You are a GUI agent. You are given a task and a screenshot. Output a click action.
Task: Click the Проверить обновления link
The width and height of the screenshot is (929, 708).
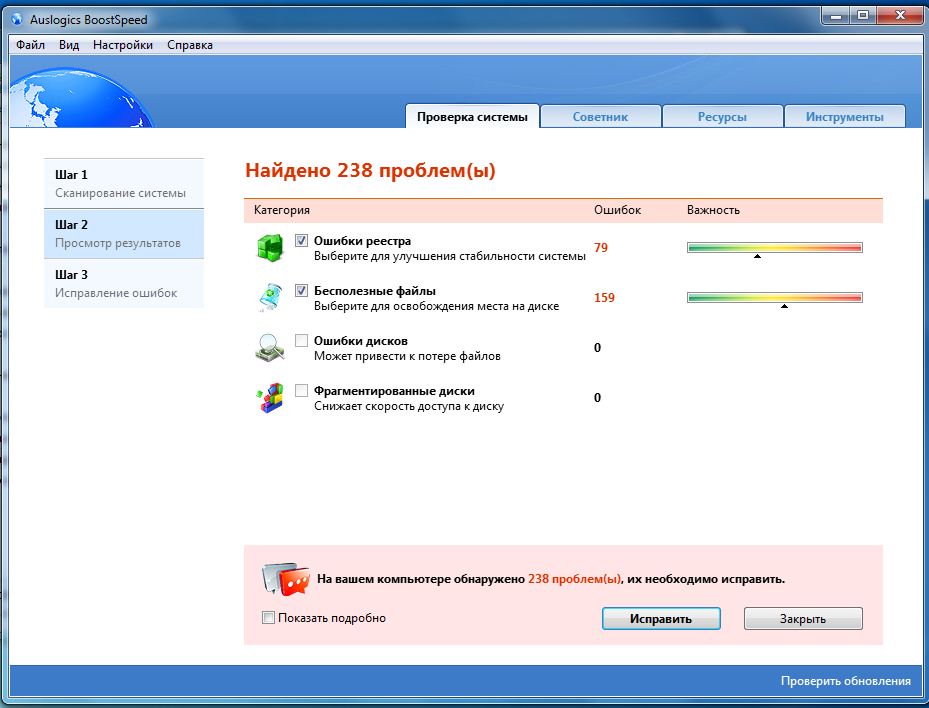click(x=845, y=681)
